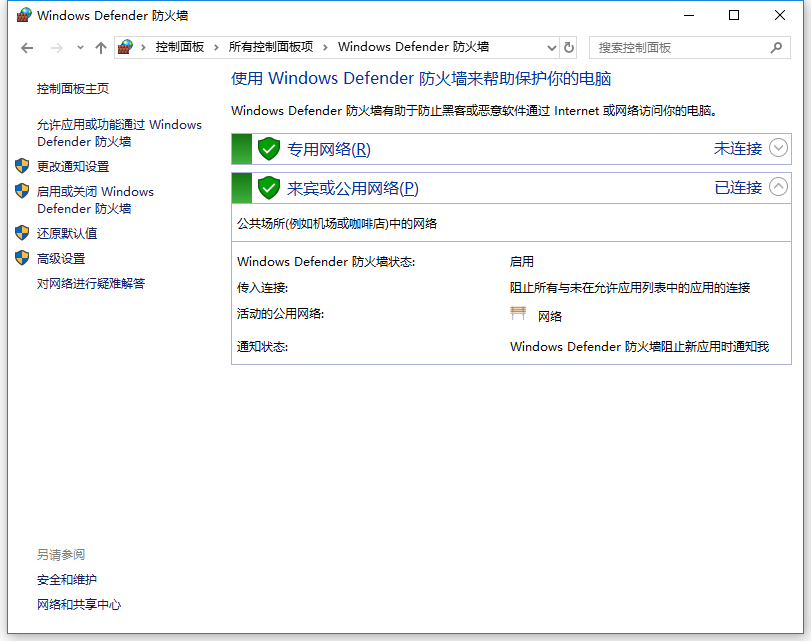Go up one level with Up arrow

pyautogui.click(x=101, y=48)
